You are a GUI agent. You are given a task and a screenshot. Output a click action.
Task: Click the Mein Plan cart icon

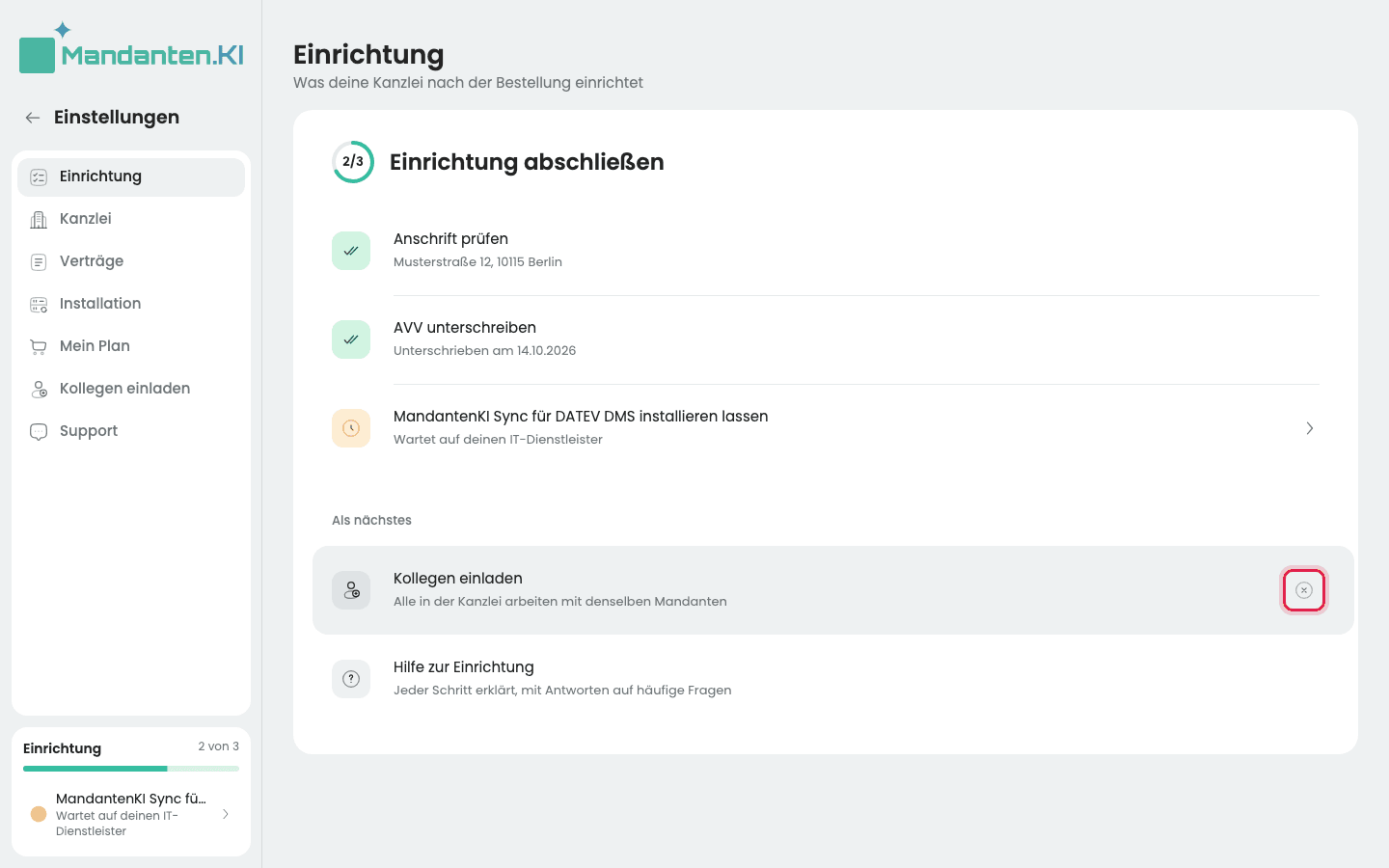pos(39,347)
